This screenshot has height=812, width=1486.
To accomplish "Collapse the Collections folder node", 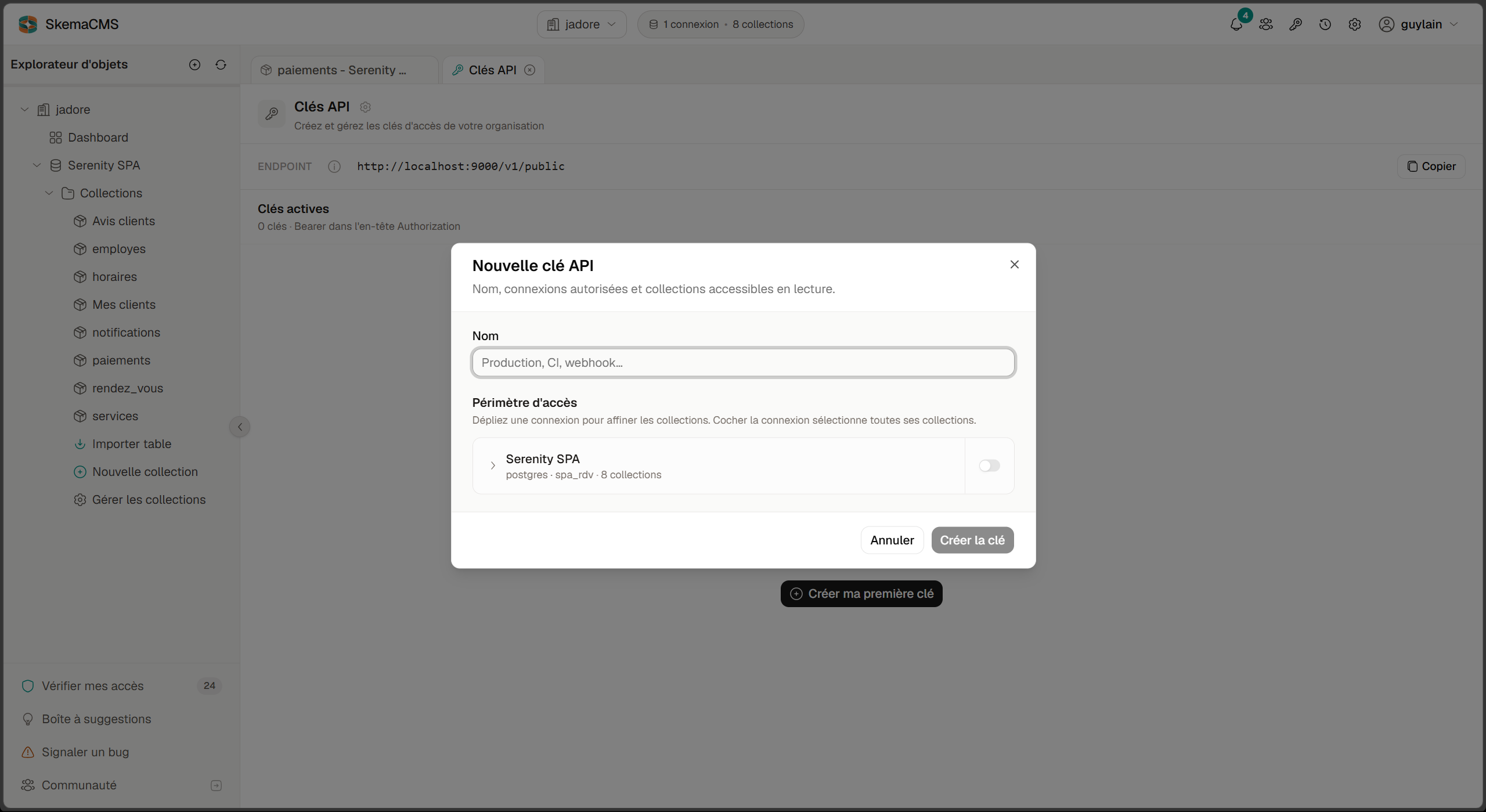I will [x=49, y=193].
